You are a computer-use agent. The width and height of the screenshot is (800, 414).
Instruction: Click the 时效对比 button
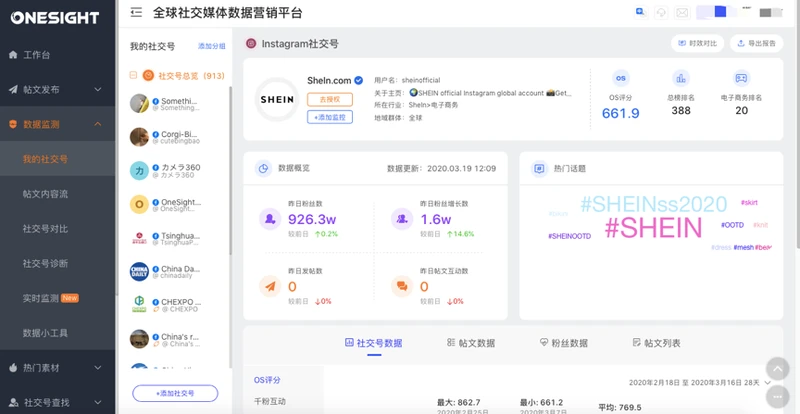[697, 44]
